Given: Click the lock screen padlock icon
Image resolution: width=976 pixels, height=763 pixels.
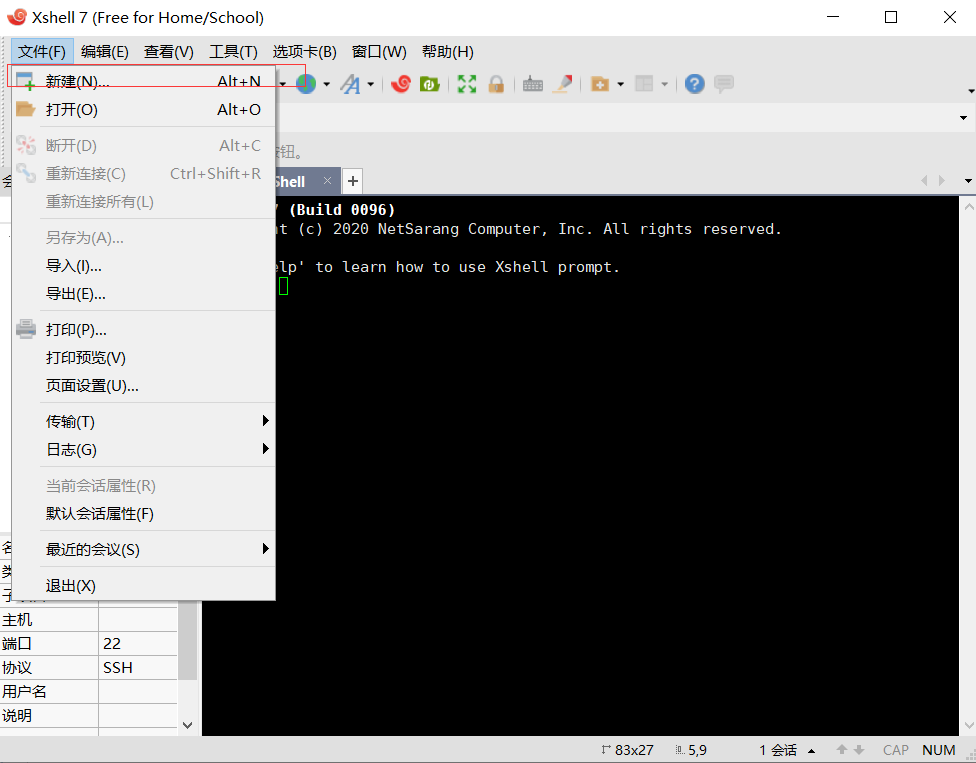Looking at the screenshot, I should [x=496, y=83].
